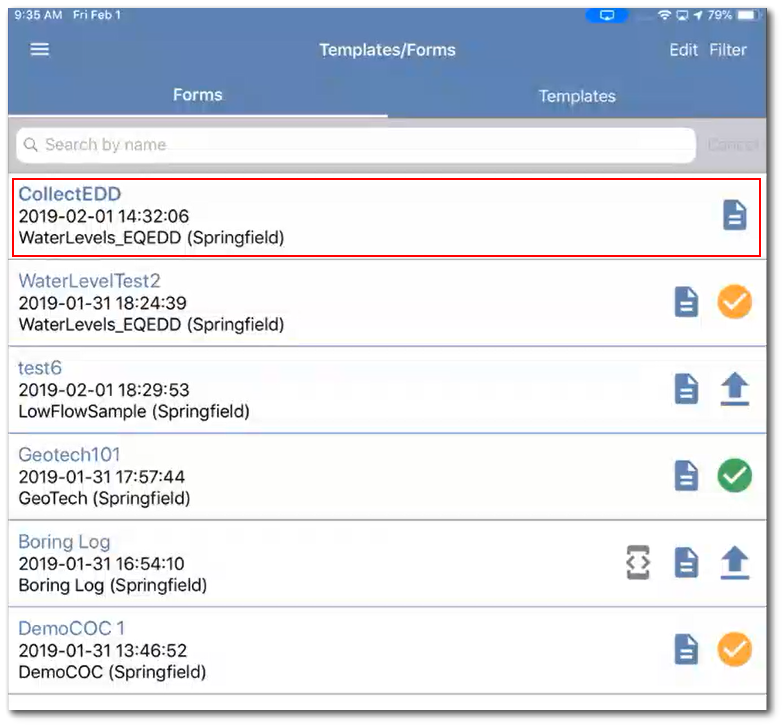This screenshot has height=726, width=783.
Task: Focus the Search by name field
Action: pos(356,145)
